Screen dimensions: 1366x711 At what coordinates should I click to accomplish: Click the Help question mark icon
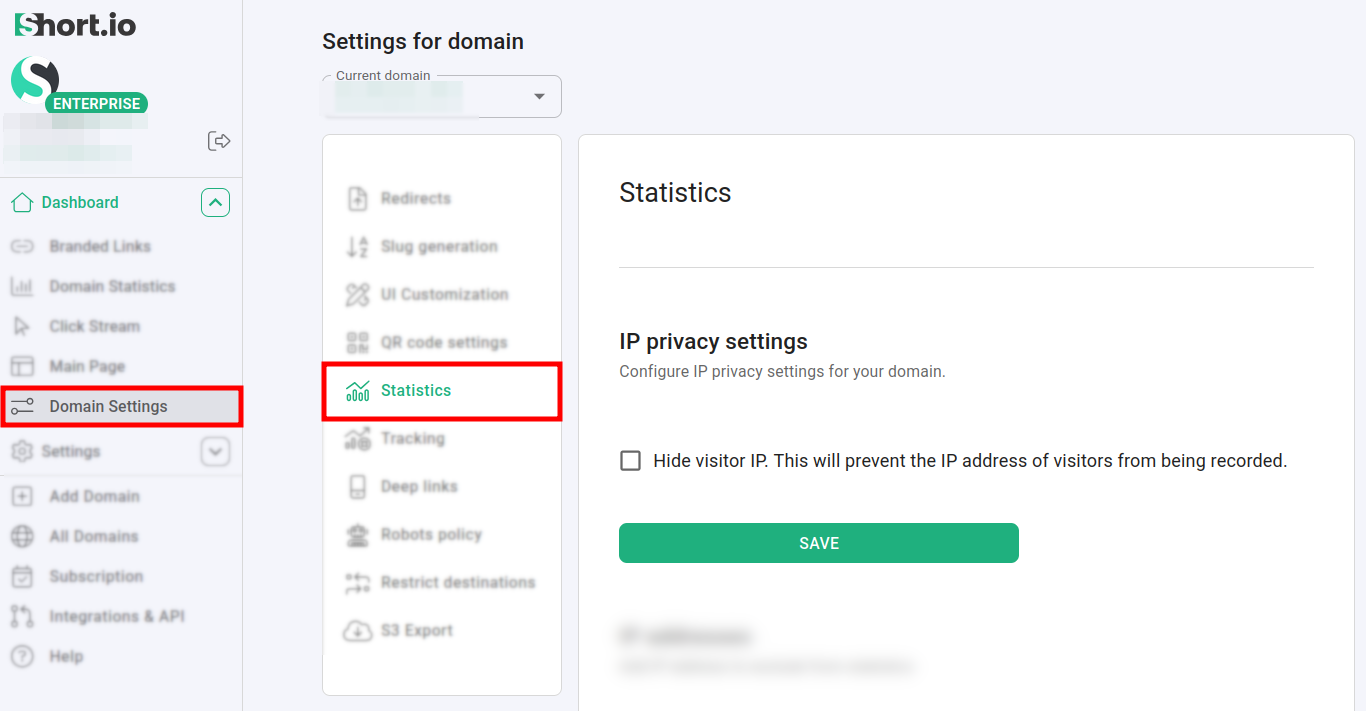tap(22, 657)
